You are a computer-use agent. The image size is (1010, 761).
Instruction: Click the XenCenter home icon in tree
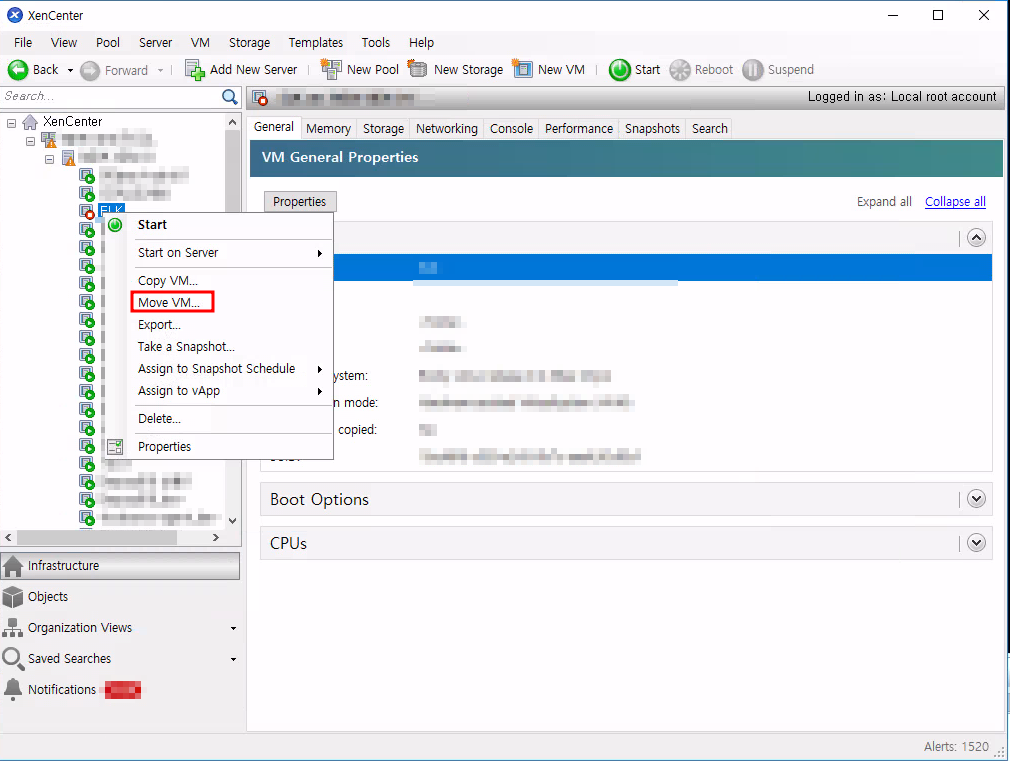point(30,122)
